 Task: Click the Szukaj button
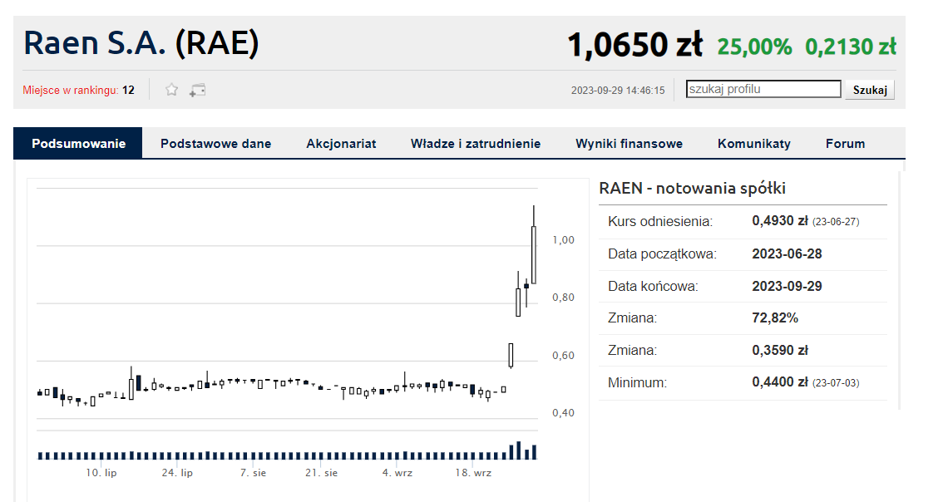869,90
